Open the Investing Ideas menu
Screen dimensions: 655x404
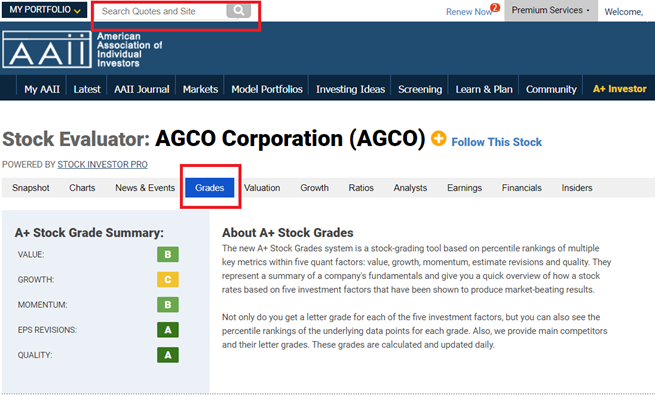coord(350,89)
